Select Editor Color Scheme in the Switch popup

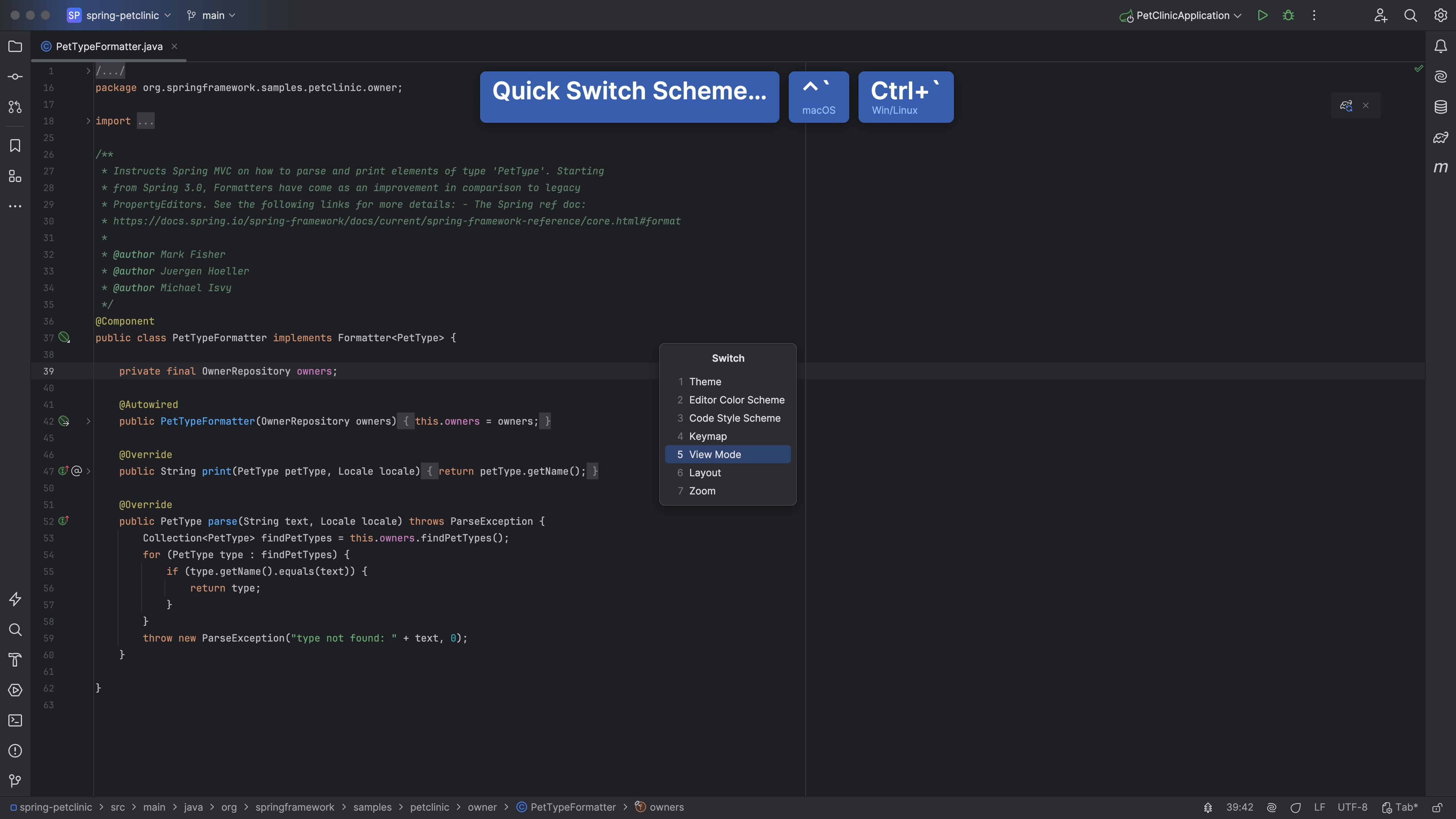736,400
